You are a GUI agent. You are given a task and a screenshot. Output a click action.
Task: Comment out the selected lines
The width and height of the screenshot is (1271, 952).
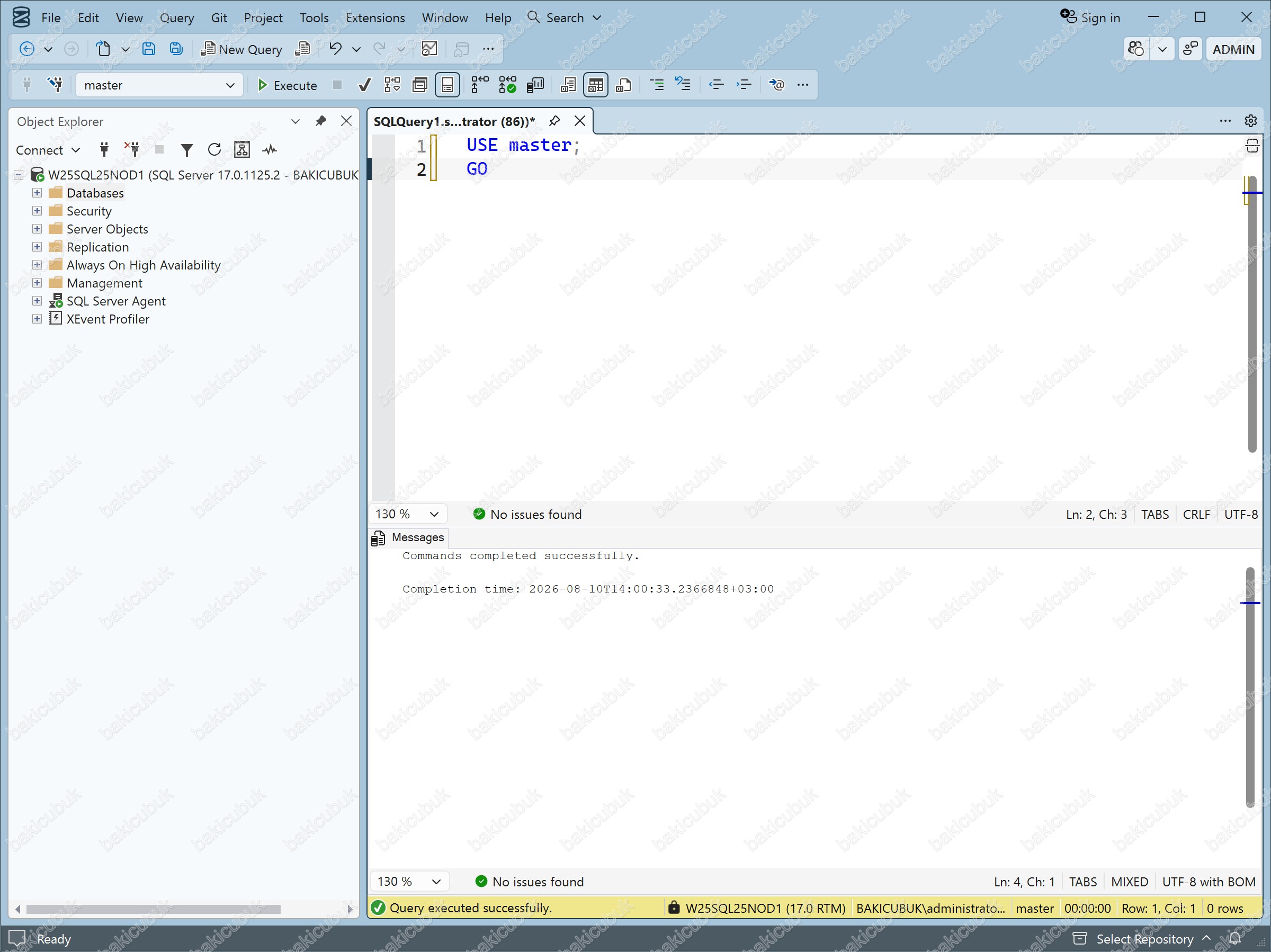tap(657, 85)
